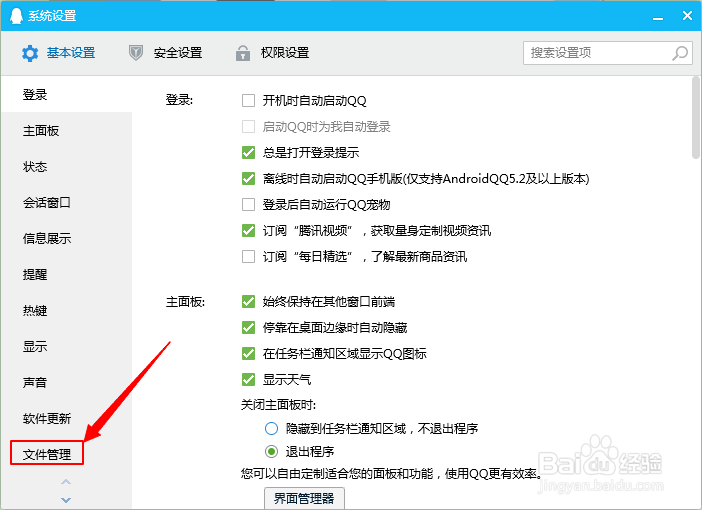Go to 热键 in the sidebar
The width and height of the screenshot is (702, 510).
point(66,310)
